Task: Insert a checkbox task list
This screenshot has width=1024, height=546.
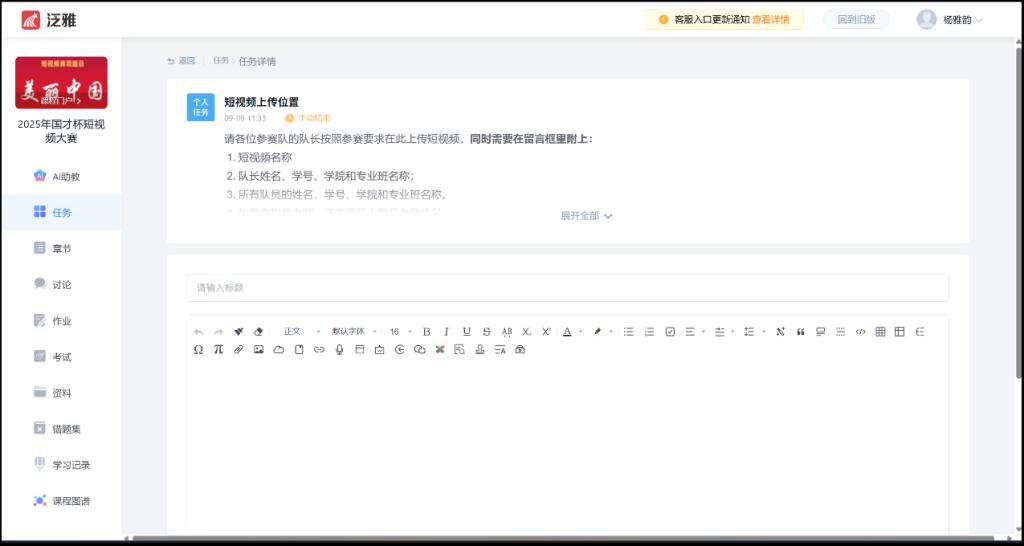Action: point(670,332)
